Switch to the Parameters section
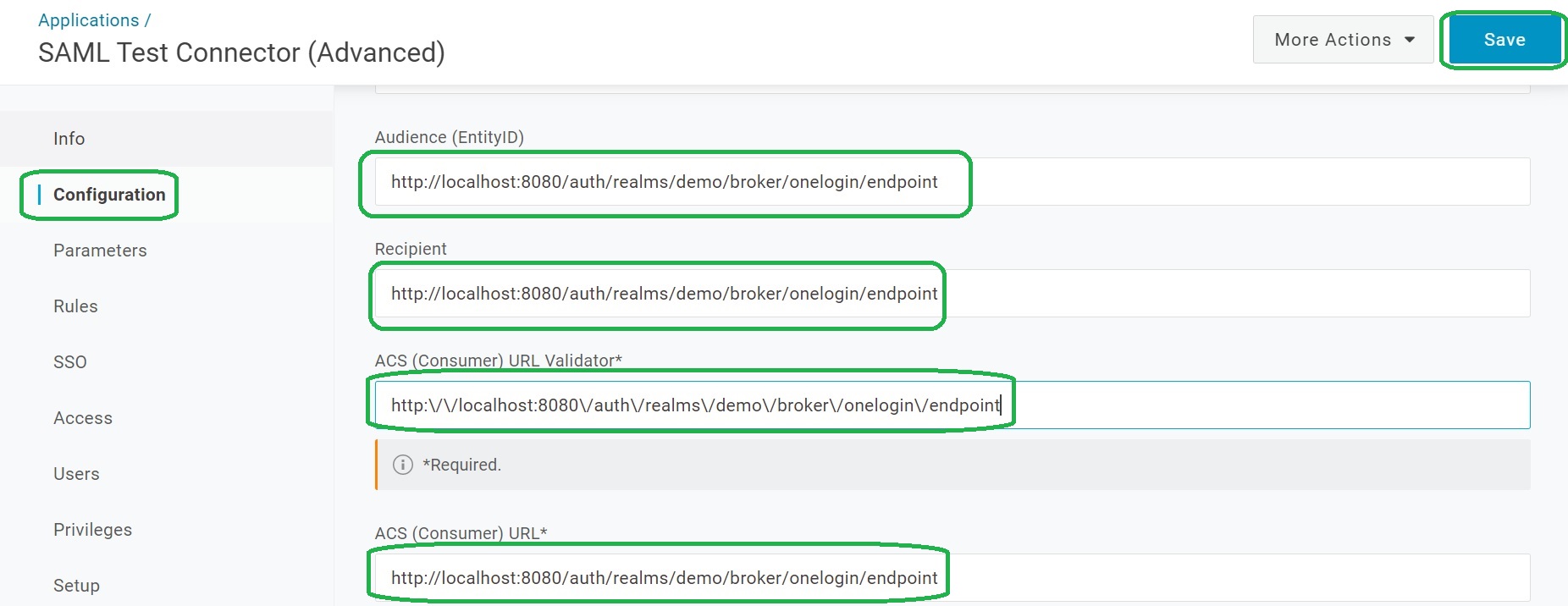The image size is (1568, 606). coord(100,251)
